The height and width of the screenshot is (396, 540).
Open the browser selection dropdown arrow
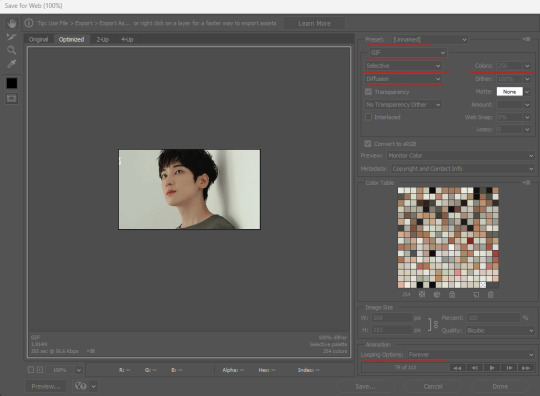tap(93, 386)
